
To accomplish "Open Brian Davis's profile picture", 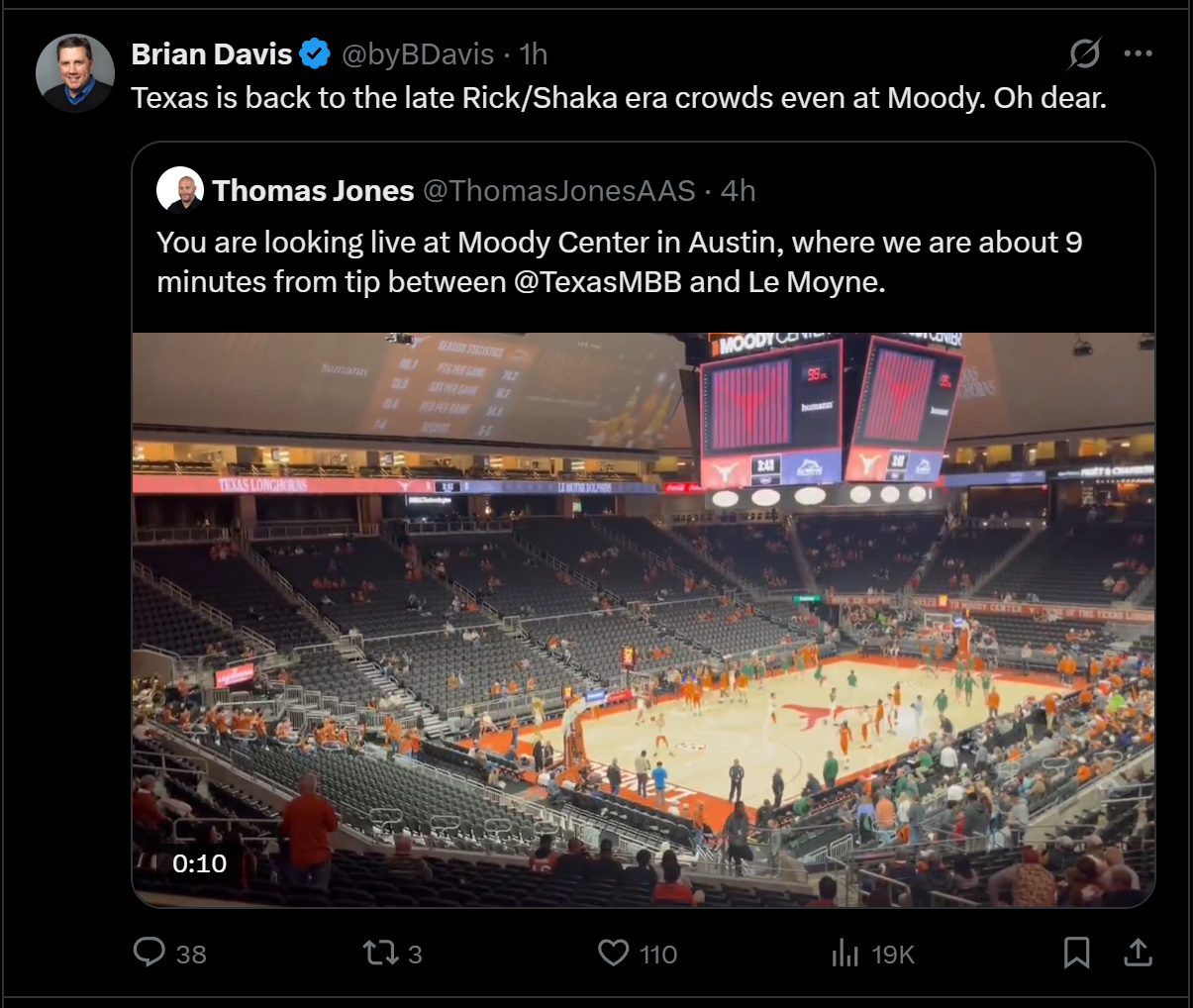I will [75, 73].
